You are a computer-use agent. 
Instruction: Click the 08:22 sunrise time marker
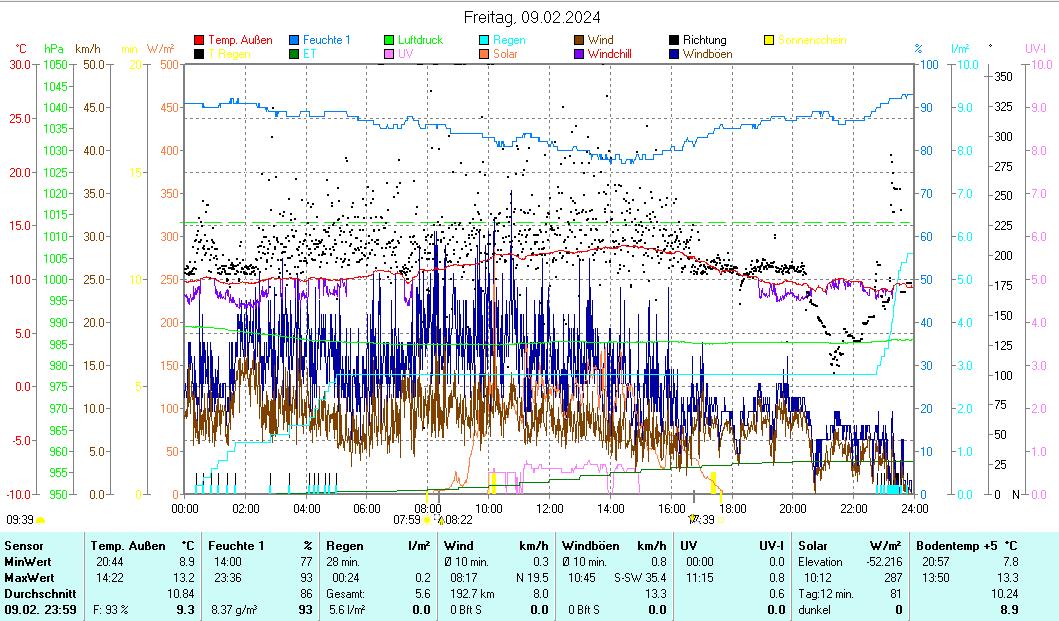tap(458, 520)
